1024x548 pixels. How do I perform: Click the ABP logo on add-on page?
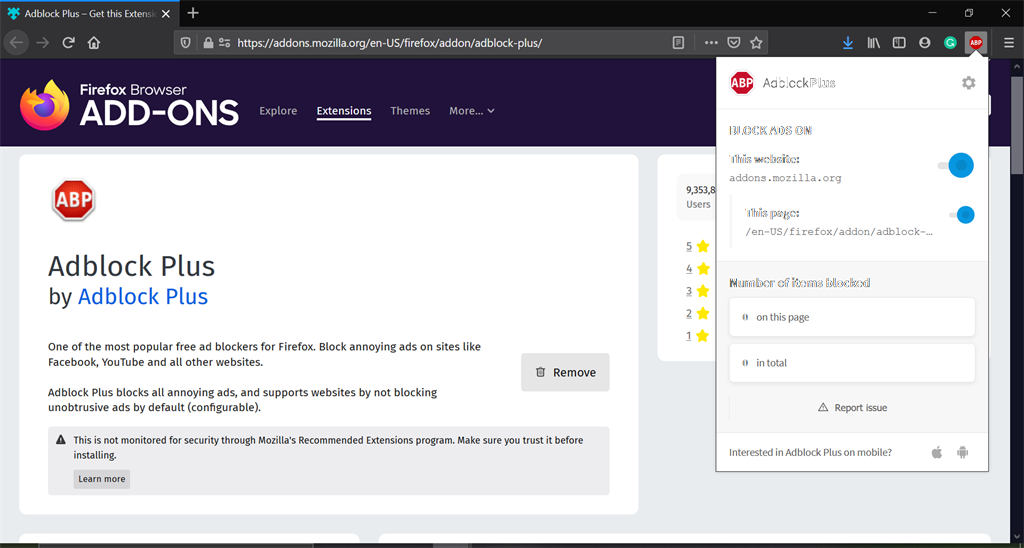pos(74,201)
